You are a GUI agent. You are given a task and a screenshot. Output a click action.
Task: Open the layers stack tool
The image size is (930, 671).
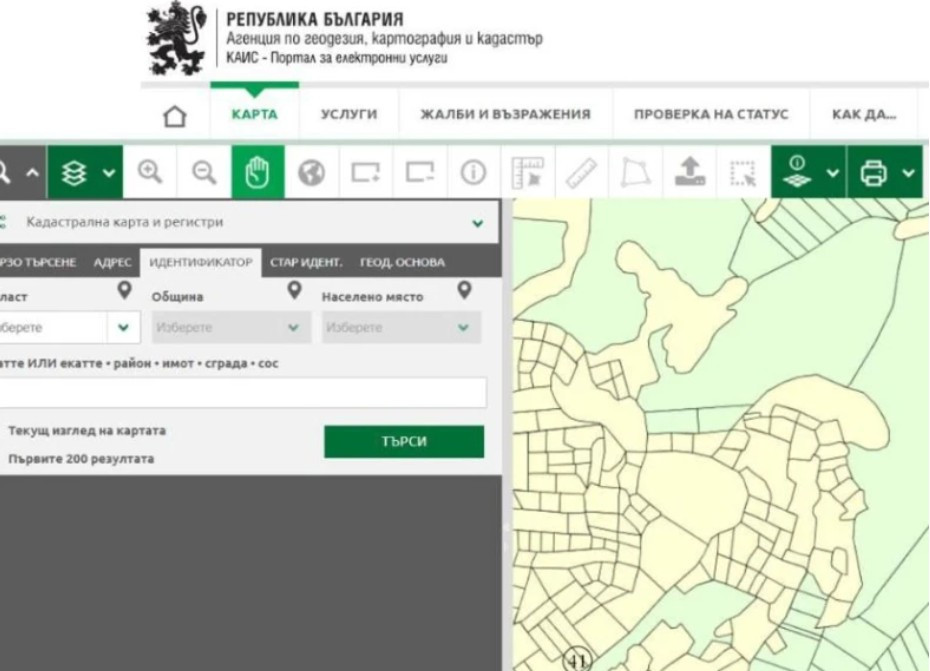pos(74,173)
